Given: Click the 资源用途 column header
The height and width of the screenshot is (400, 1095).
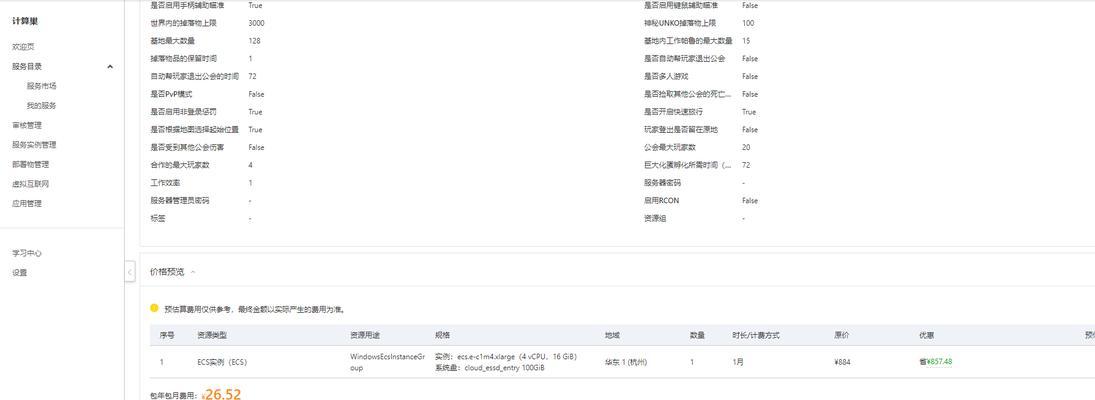Looking at the screenshot, I should pyautogui.click(x=365, y=335).
